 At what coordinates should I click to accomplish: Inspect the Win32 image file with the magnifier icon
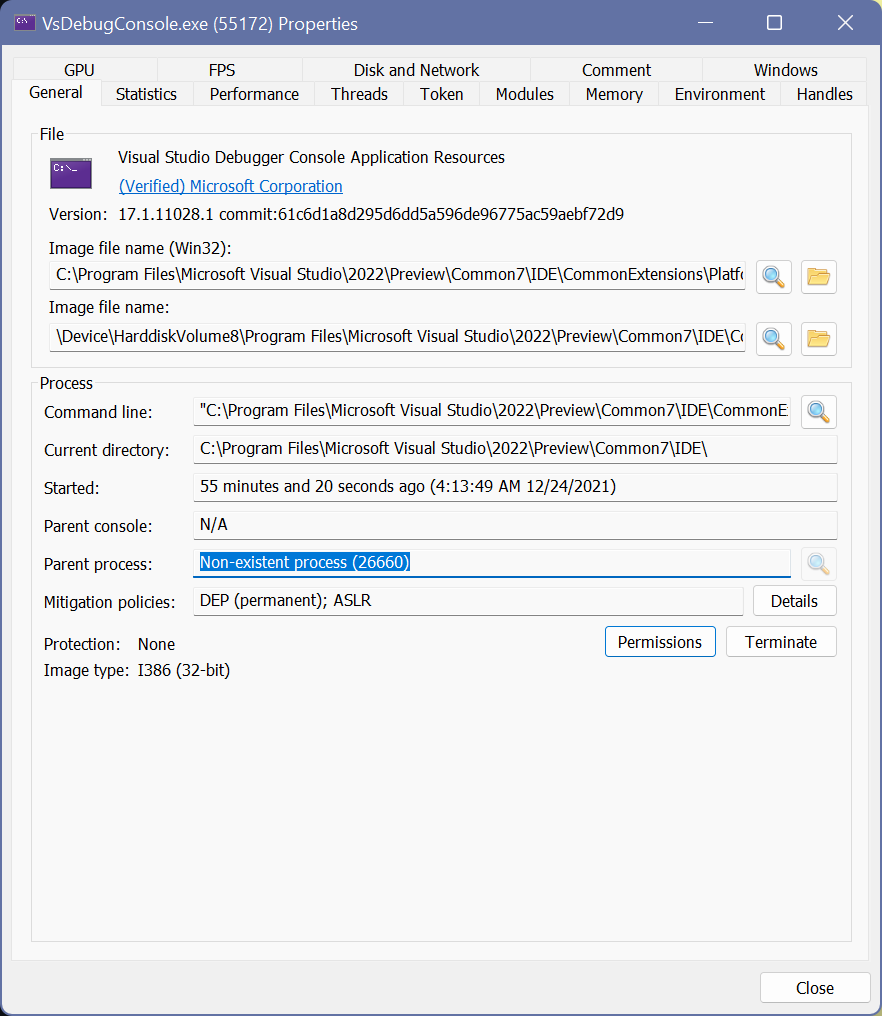(773, 277)
